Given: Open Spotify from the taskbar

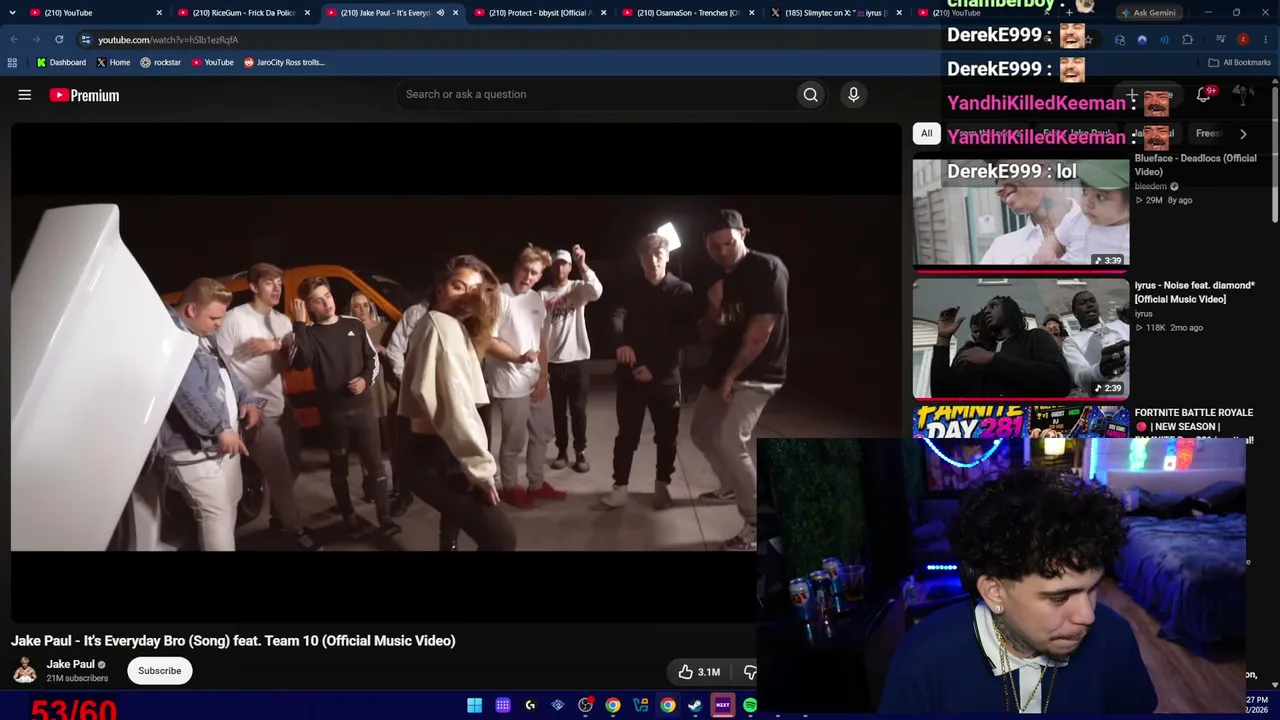Looking at the screenshot, I should [x=750, y=705].
